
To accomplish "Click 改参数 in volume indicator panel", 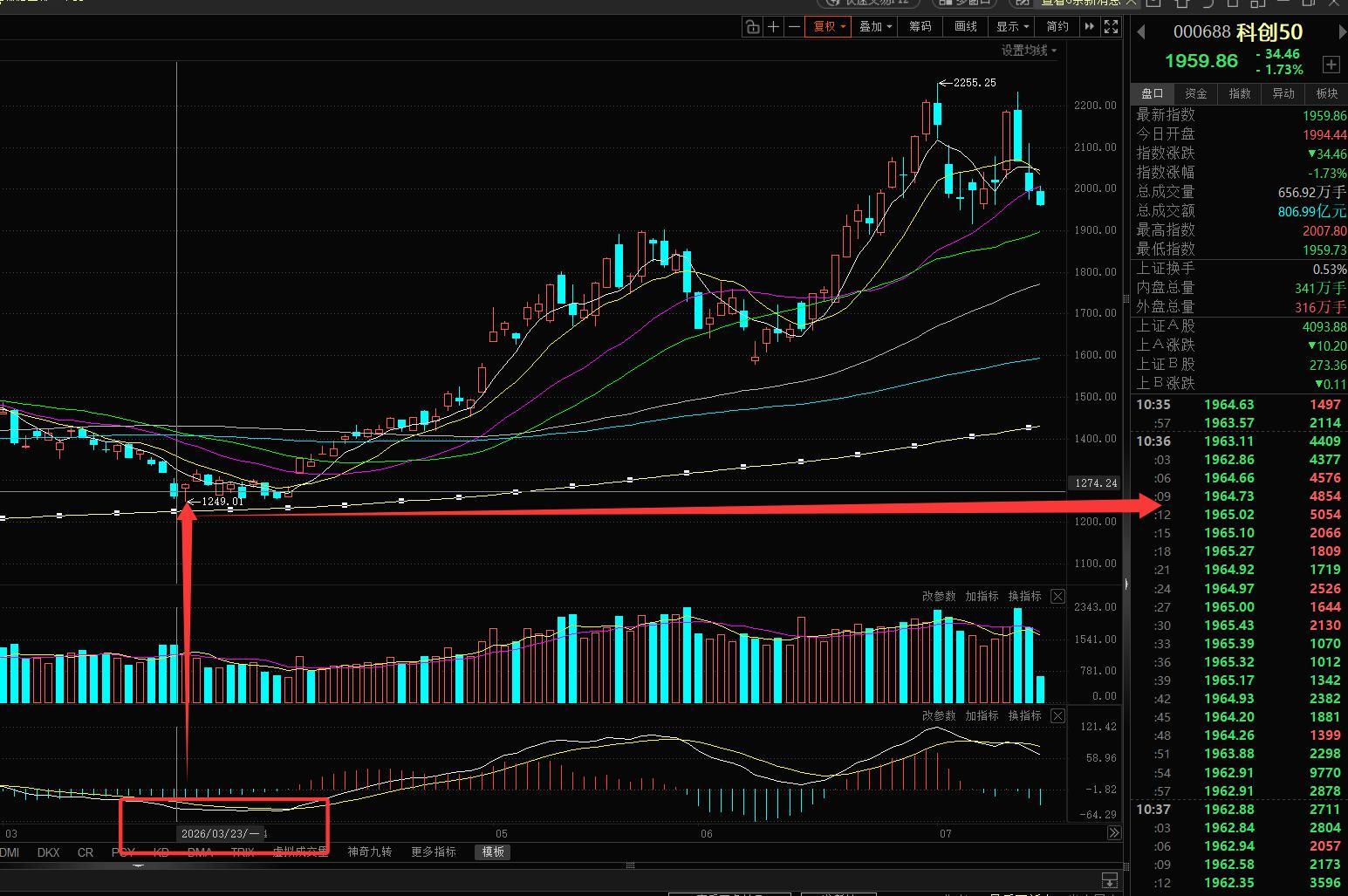I will [x=939, y=597].
